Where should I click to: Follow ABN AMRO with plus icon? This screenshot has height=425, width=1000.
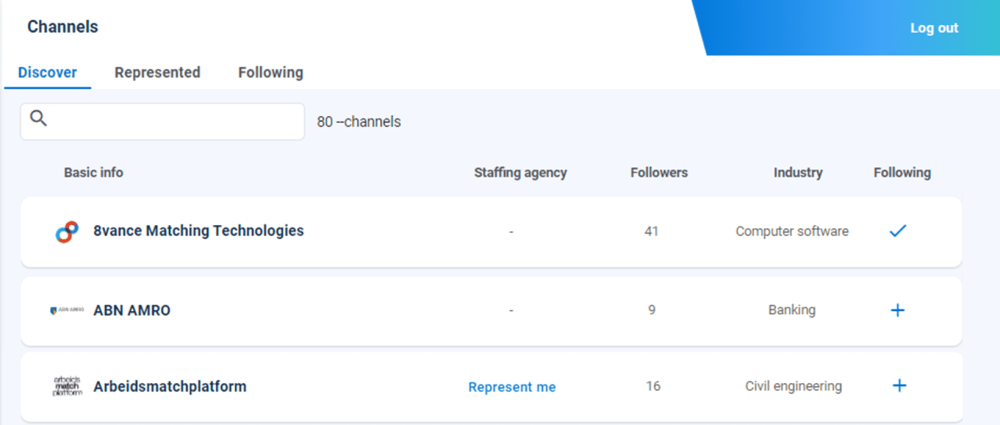(x=898, y=310)
